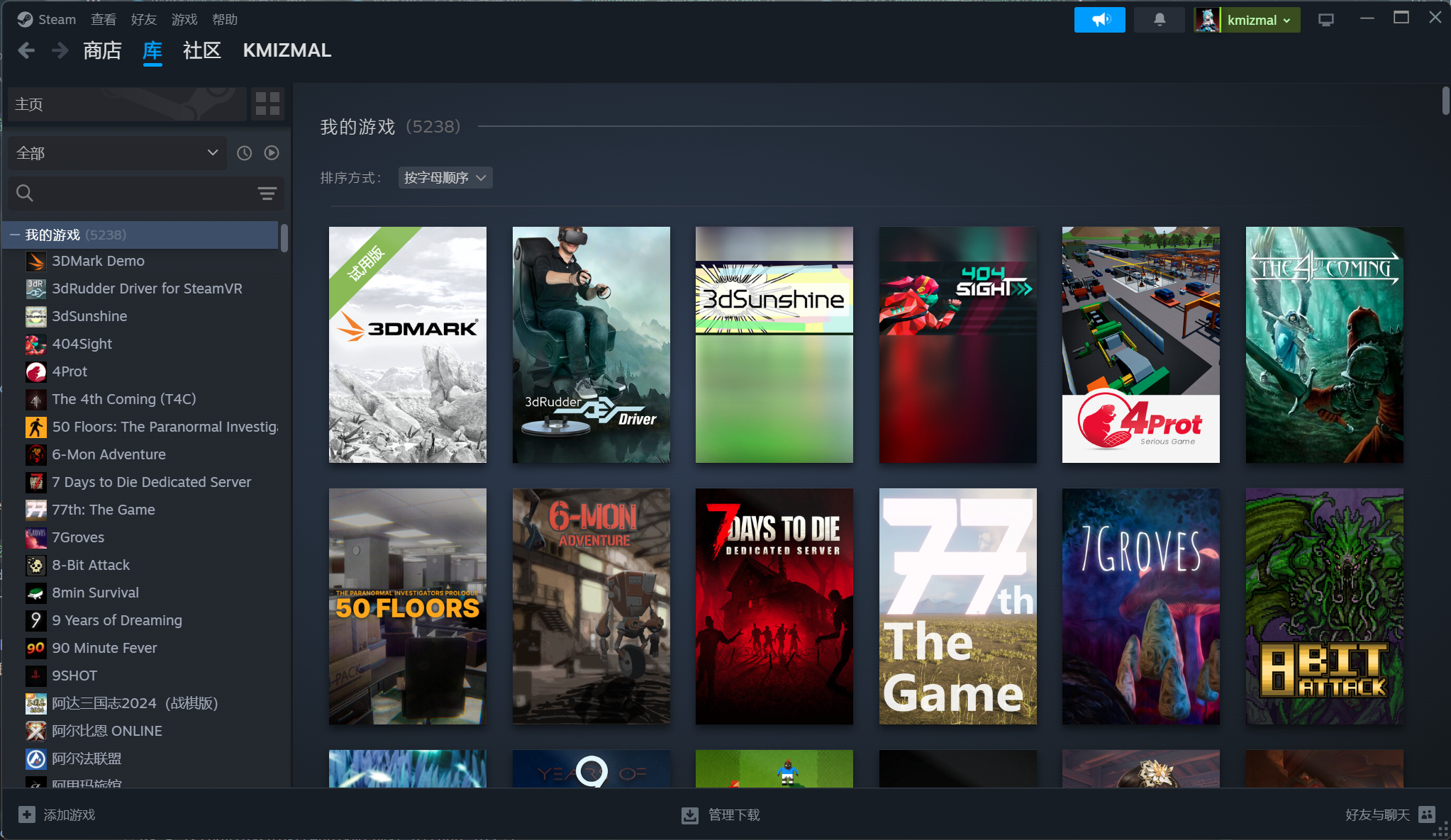Click the main library vertical scrollbar
The width and height of the screenshot is (1451, 840).
click(x=1446, y=100)
